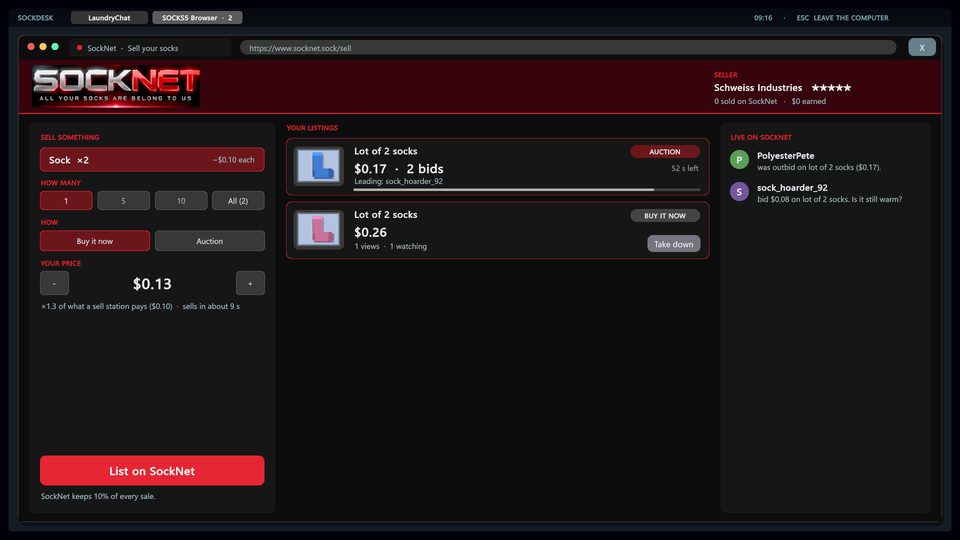Open the Sock ×2 item selector
Viewport: 960px width, 540px height.
(152, 160)
